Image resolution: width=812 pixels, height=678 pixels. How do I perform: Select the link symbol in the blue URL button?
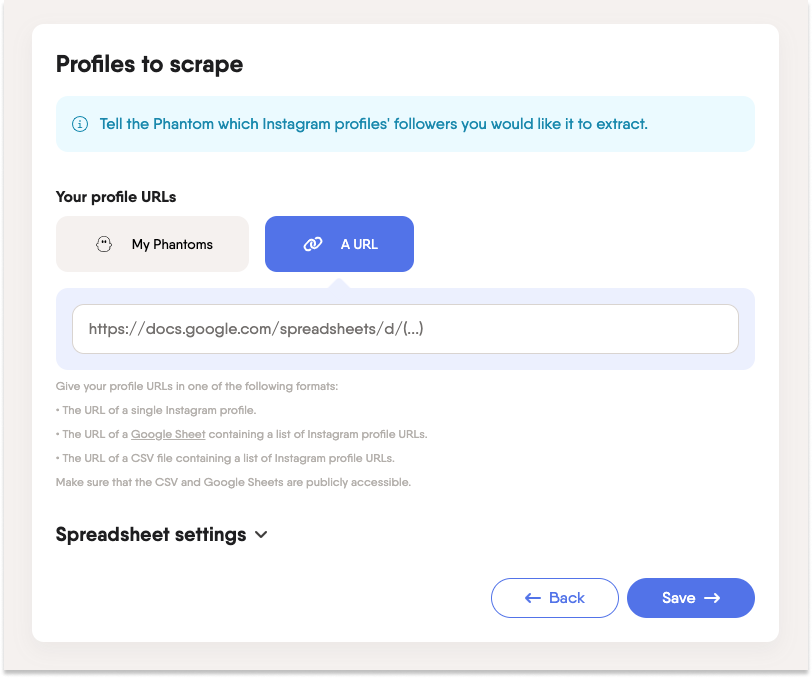coord(313,243)
